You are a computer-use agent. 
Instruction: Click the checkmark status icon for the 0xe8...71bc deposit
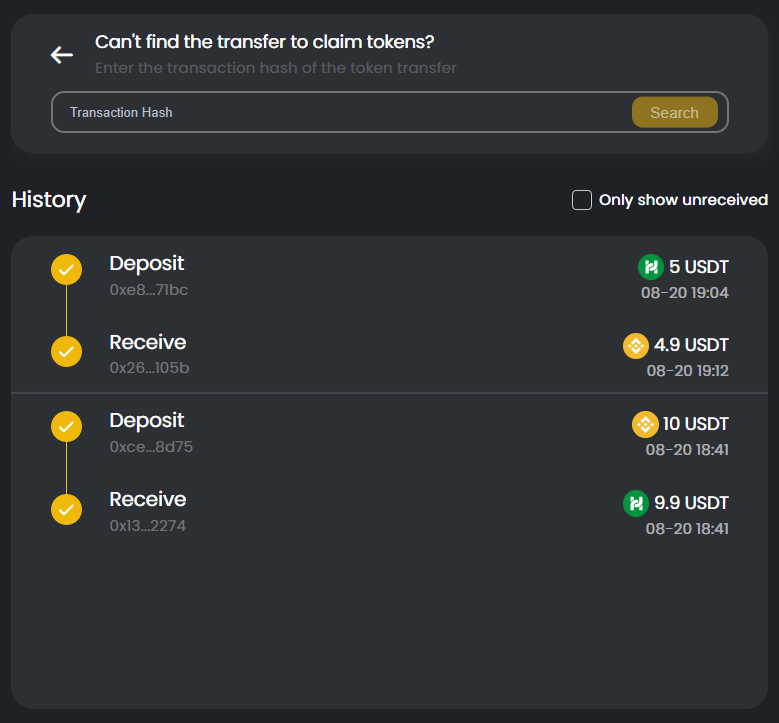click(x=67, y=269)
